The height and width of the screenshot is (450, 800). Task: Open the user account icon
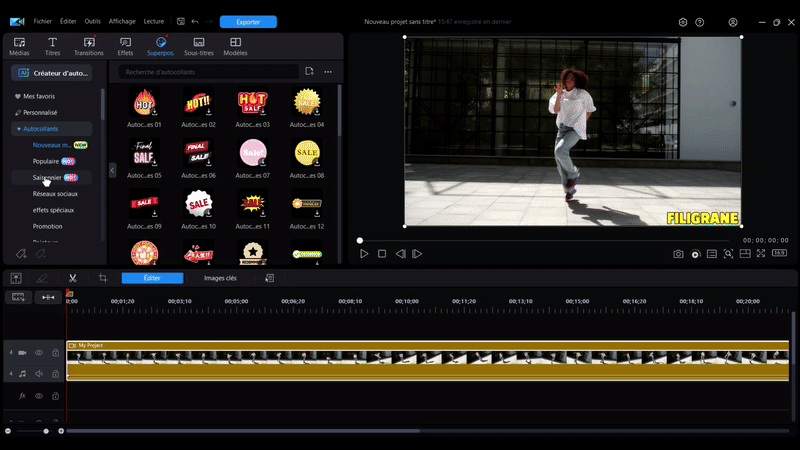(x=733, y=22)
